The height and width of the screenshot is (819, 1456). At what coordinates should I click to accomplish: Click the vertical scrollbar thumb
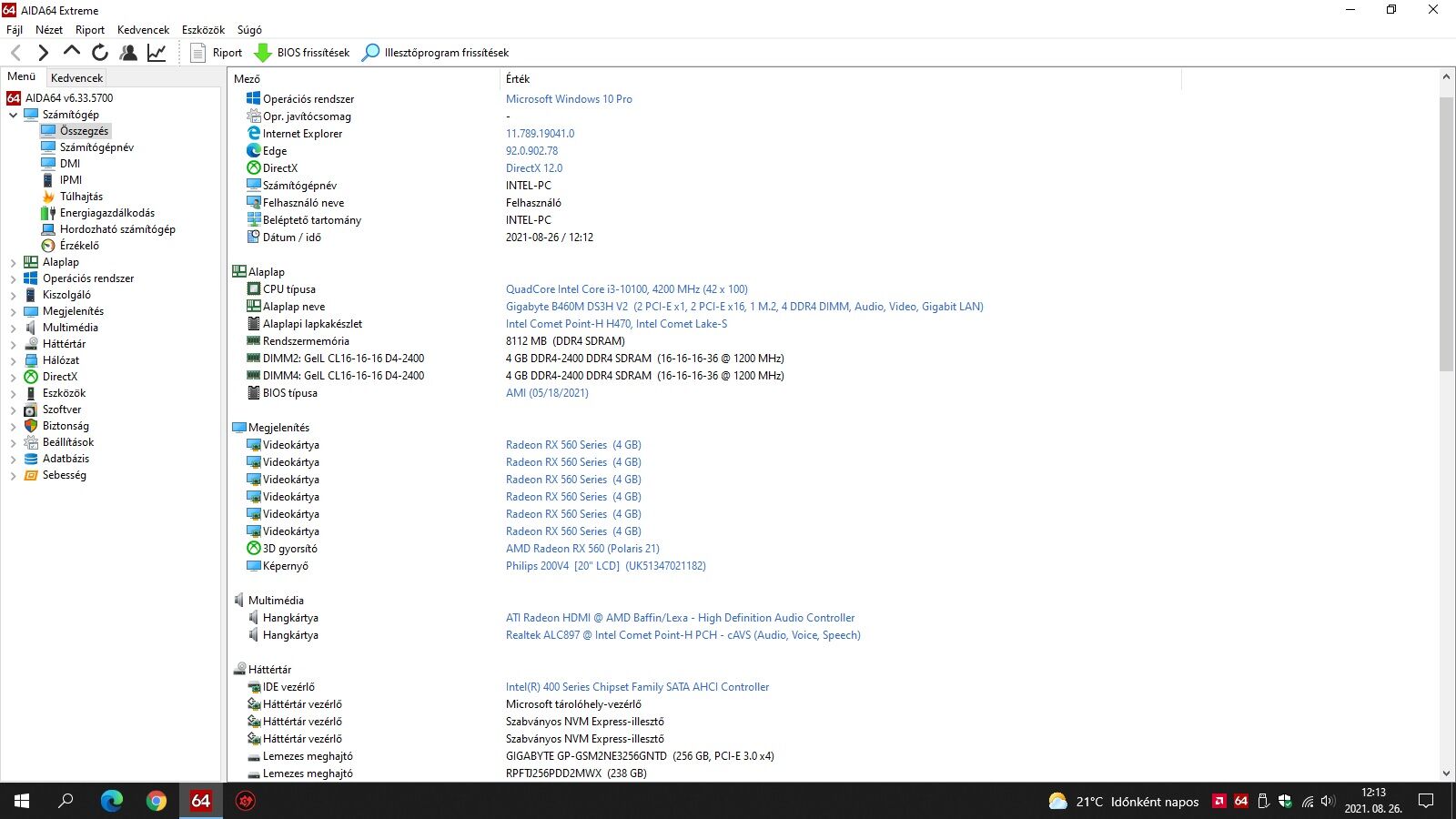[x=1446, y=233]
